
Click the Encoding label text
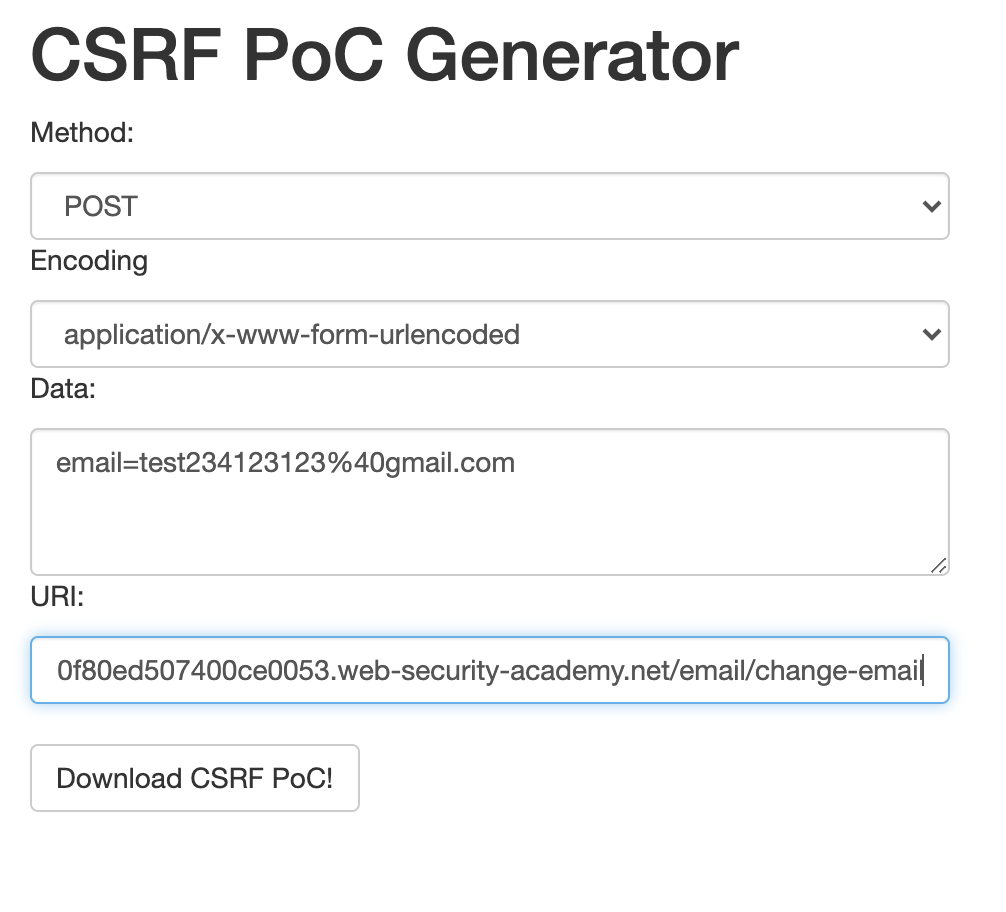89,261
